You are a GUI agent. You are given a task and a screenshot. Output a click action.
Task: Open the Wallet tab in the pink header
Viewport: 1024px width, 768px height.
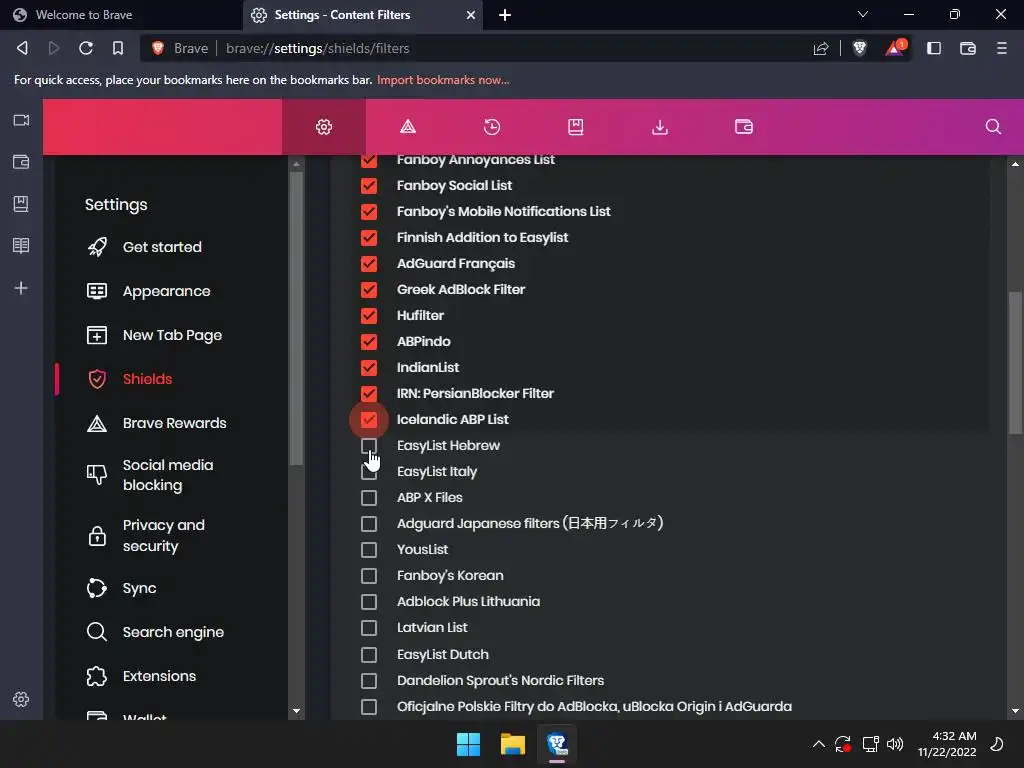coord(744,127)
